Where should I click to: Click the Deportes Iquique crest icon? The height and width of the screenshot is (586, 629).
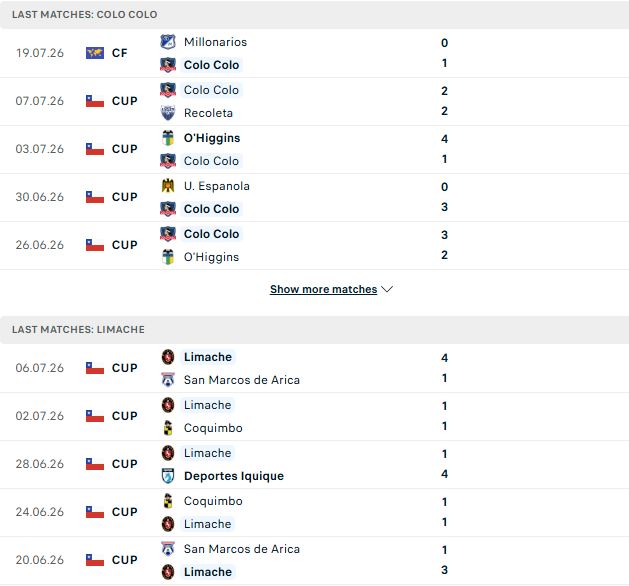[168, 476]
